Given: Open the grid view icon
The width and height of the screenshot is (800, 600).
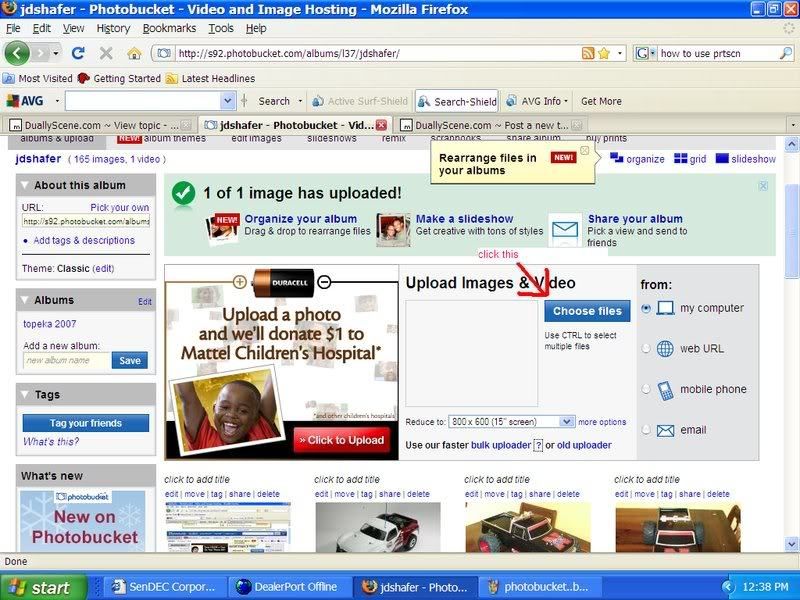Looking at the screenshot, I should point(681,159).
